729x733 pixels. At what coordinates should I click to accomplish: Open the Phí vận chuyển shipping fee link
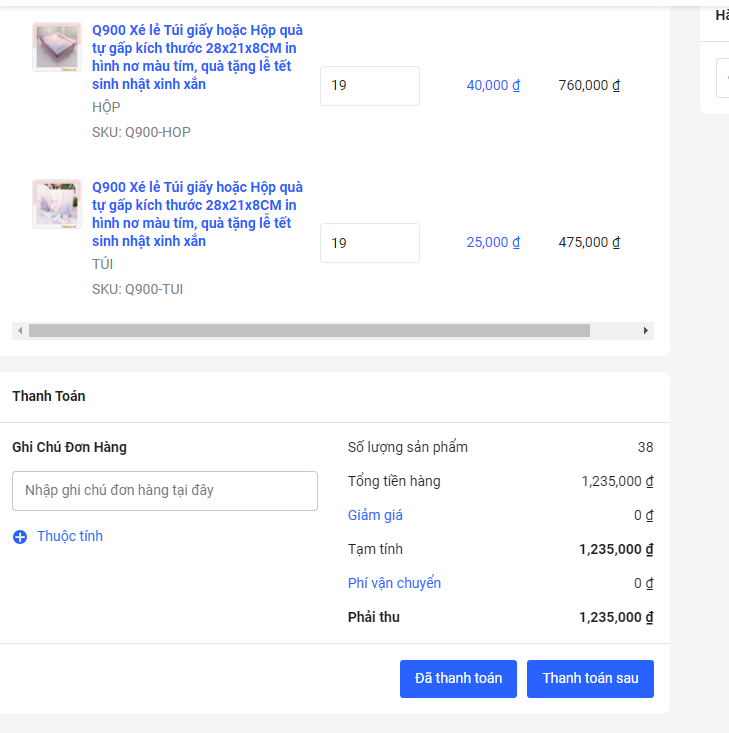tap(394, 583)
